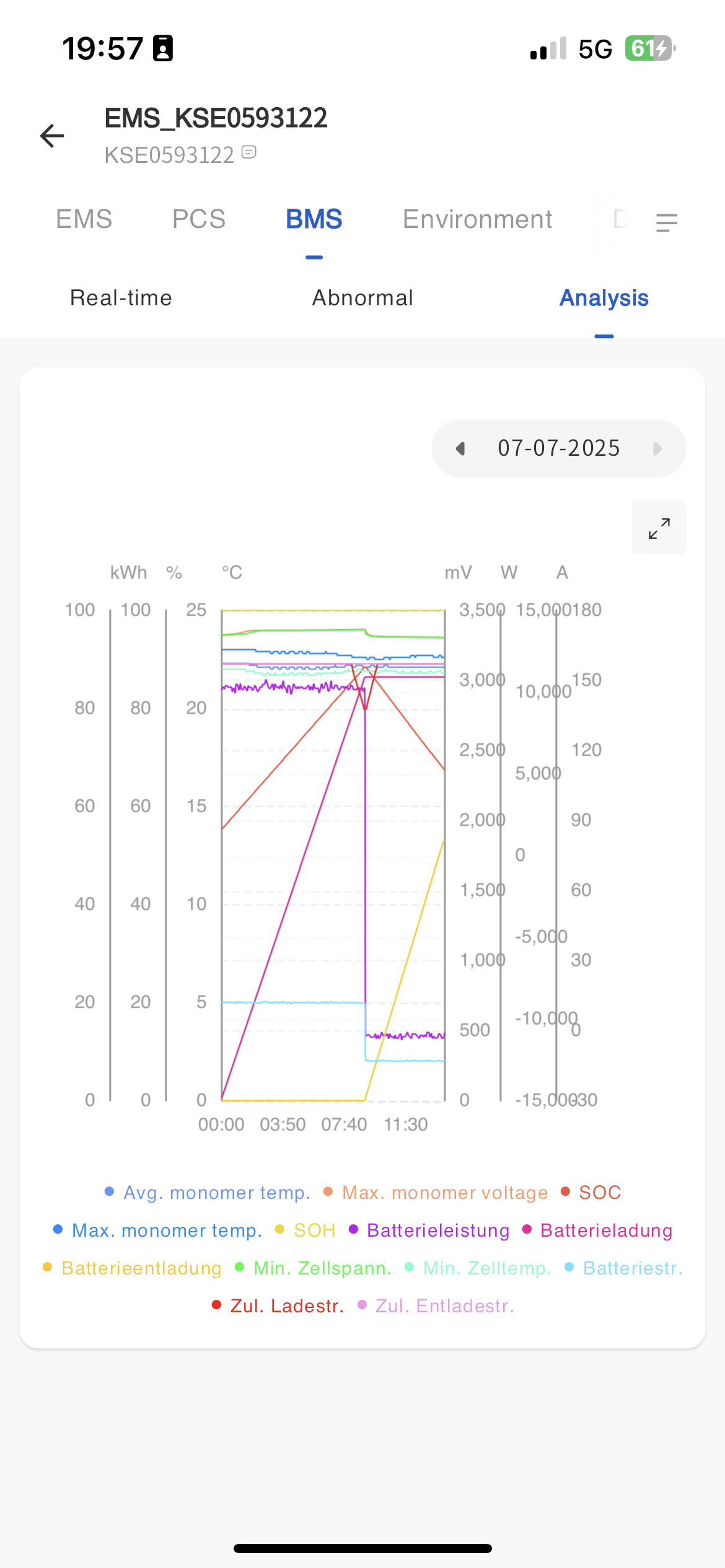
Task: Select the Real-time sub-tab
Action: pyautogui.click(x=121, y=298)
